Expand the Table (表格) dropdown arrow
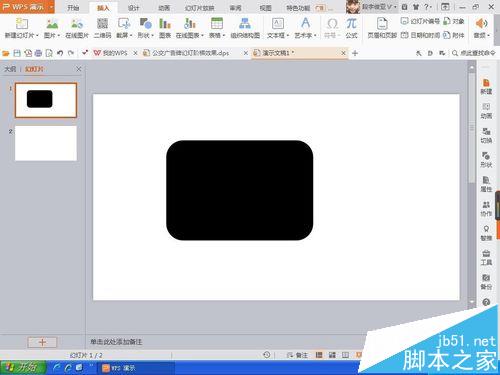Screen dimensions: 500x375 [224, 35]
